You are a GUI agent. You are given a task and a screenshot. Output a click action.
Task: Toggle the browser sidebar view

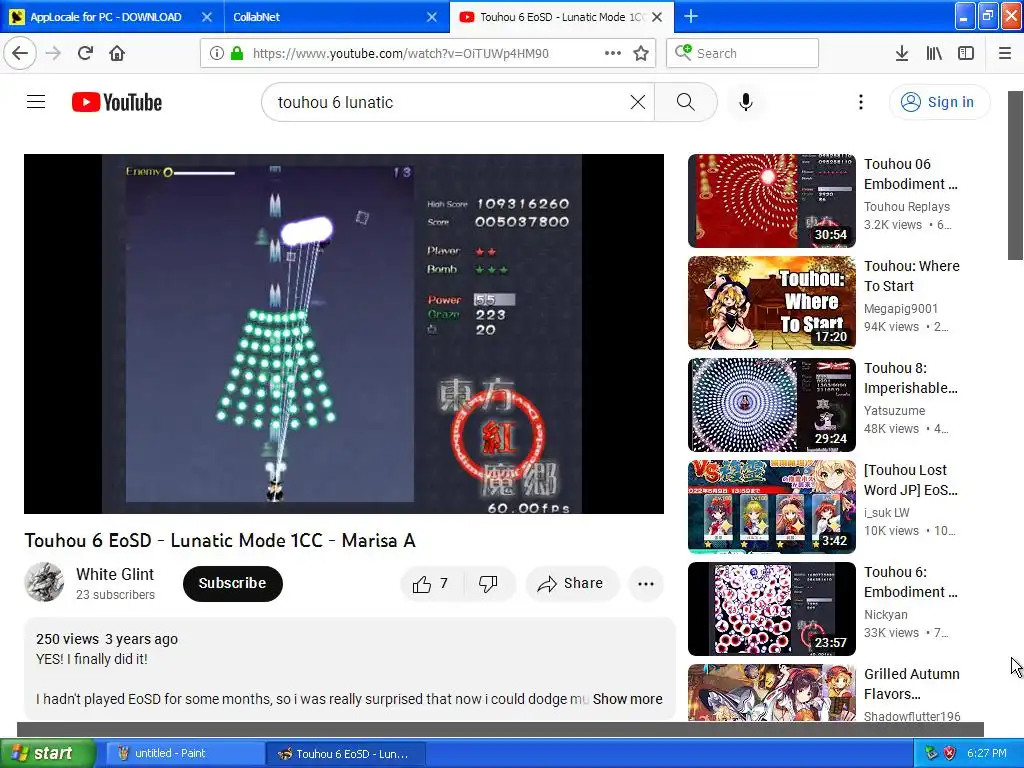click(x=966, y=53)
